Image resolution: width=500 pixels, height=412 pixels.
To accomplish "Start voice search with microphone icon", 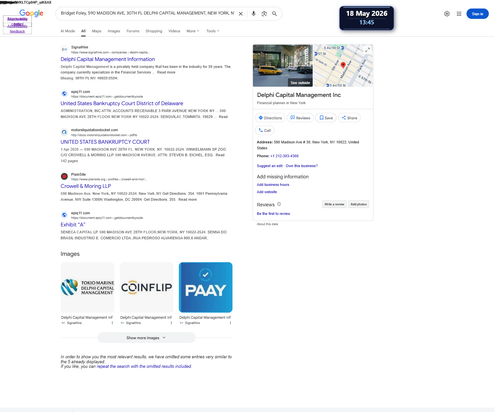I will coord(253,14).
